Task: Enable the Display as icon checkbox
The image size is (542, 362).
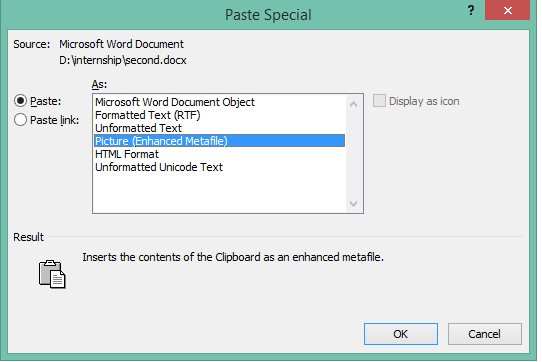Action: [379, 101]
